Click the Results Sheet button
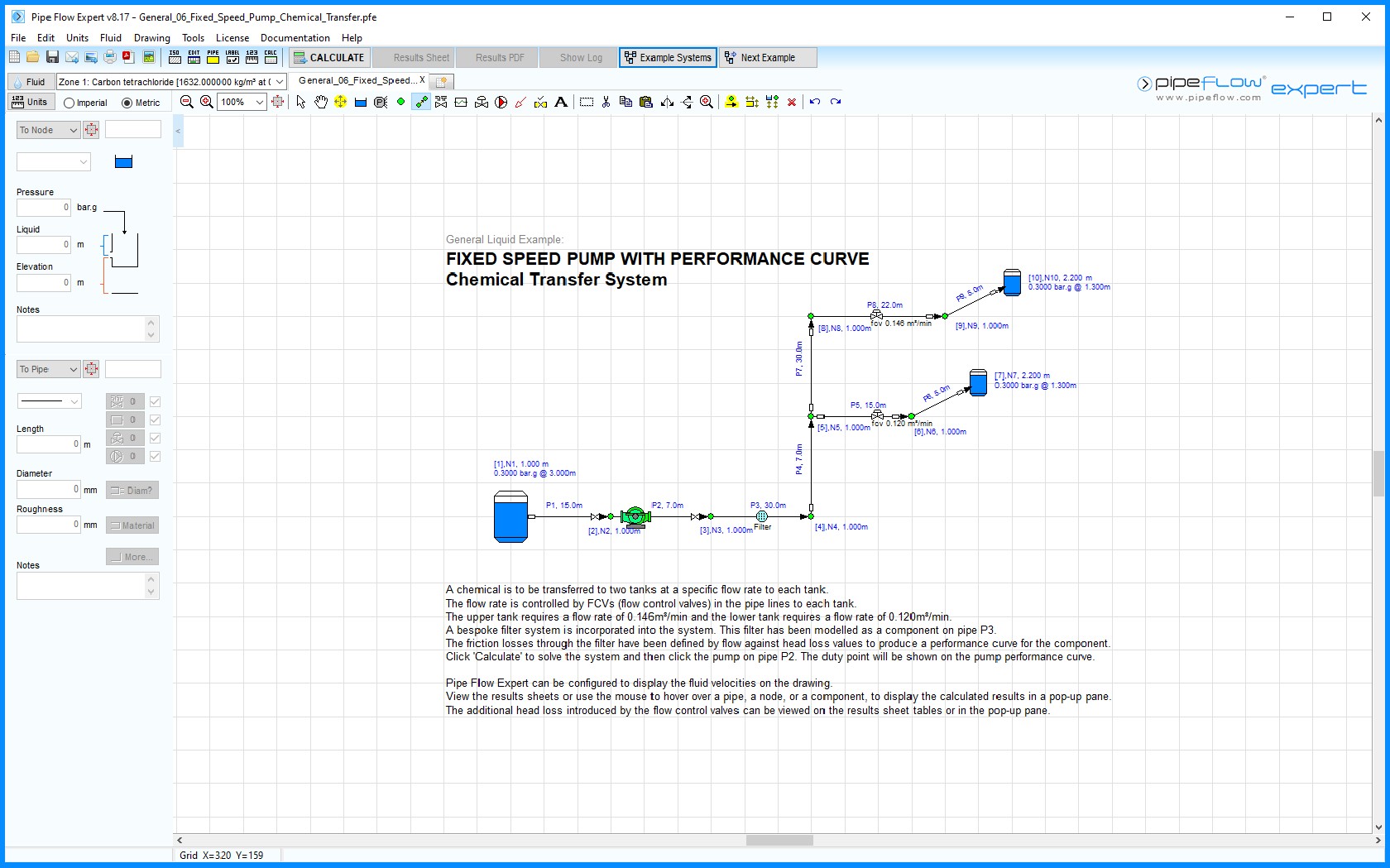The height and width of the screenshot is (868, 1390). click(413, 57)
